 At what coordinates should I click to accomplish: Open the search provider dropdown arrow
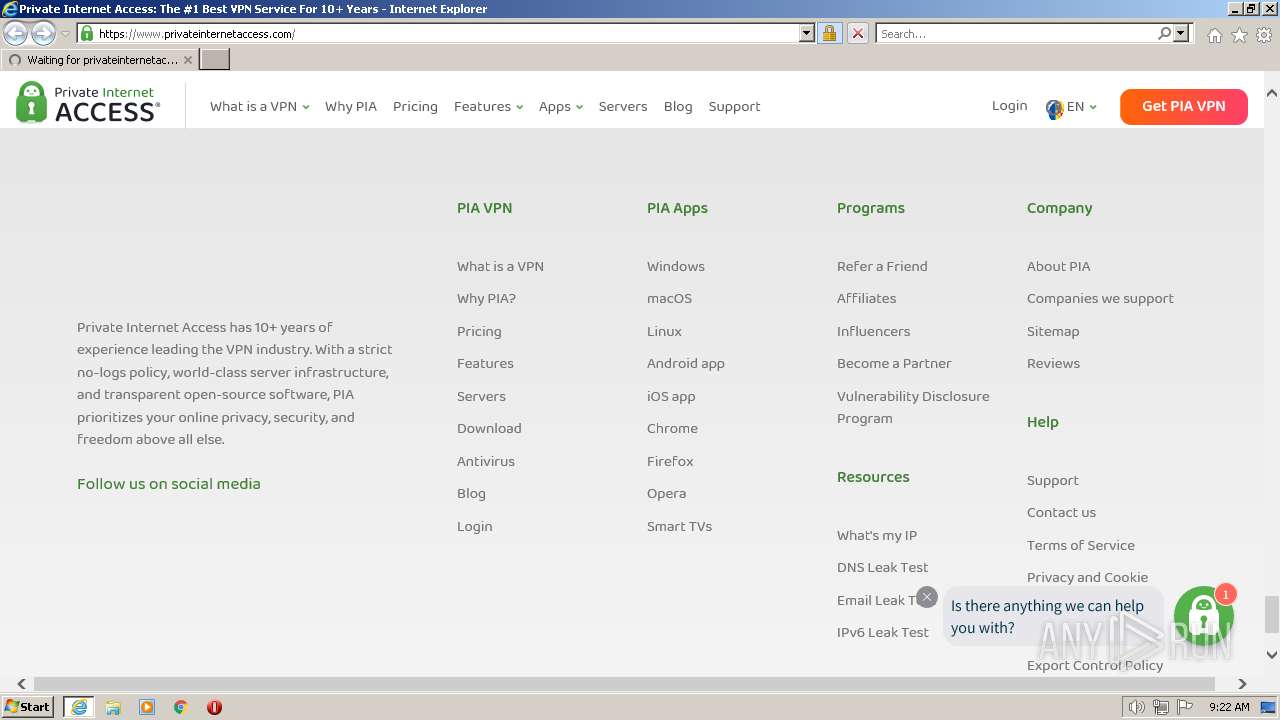pyautogui.click(x=1181, y=33)
